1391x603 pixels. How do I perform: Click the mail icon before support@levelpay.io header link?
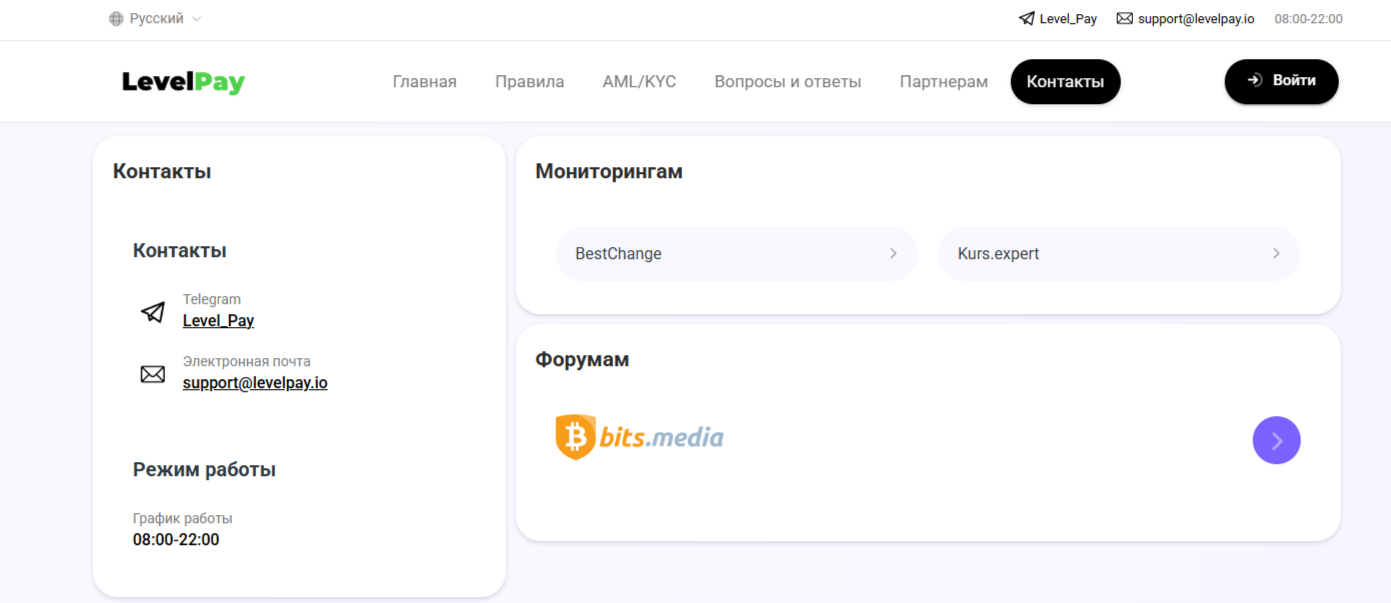coord(1123,17)
